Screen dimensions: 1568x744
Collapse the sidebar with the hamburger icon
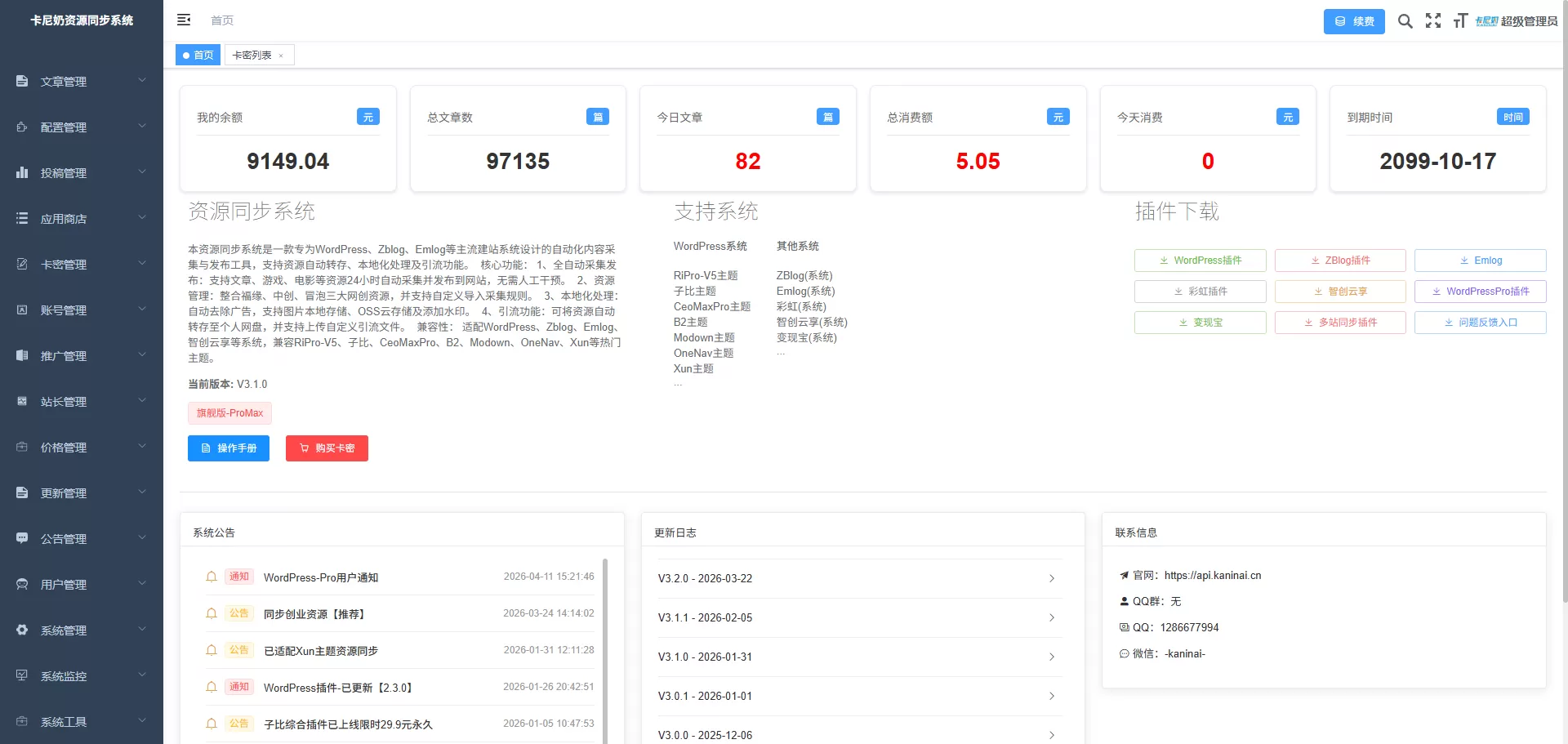pyautogui.click(x=184, y=20)
